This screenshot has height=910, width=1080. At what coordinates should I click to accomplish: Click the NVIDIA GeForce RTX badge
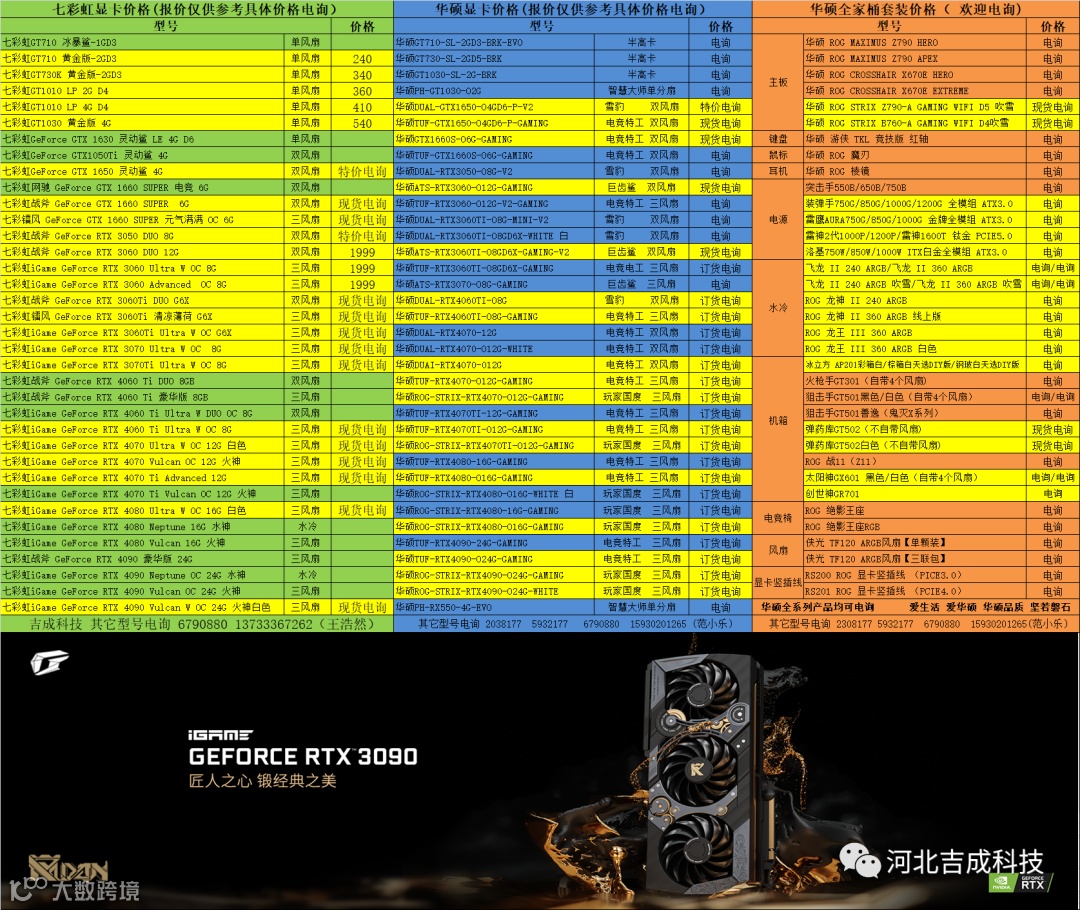[1019, 883]
